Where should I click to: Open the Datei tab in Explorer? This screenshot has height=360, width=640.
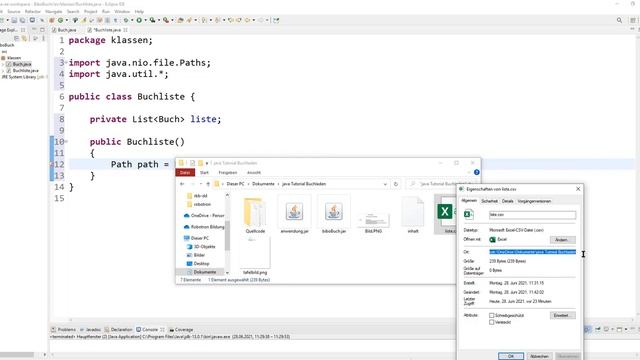click(185, 173)
